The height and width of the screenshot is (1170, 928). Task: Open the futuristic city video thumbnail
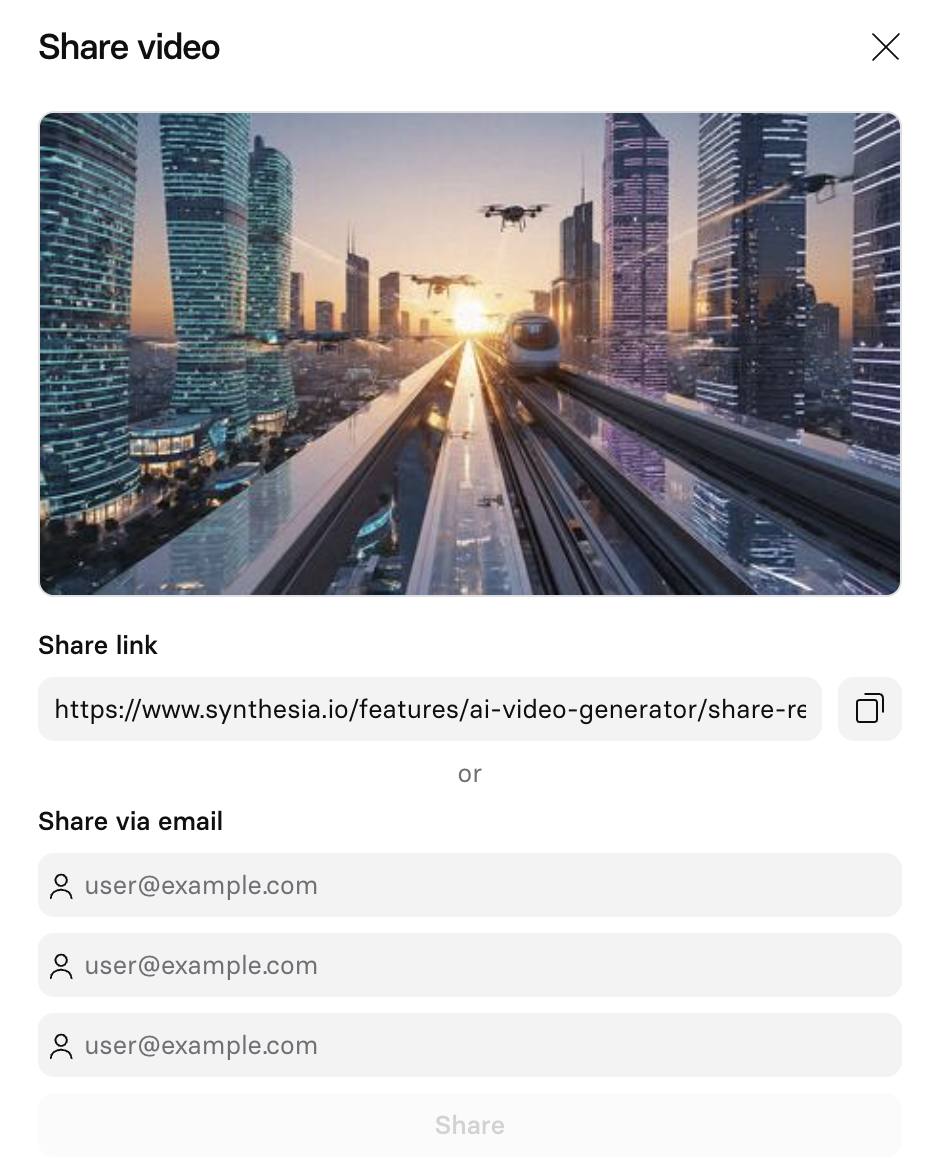(470, 354)
